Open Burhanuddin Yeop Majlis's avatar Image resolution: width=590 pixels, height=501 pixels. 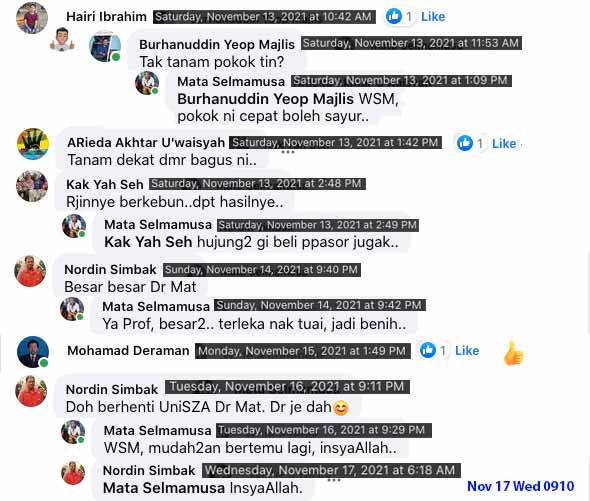[x=105, y=46]
